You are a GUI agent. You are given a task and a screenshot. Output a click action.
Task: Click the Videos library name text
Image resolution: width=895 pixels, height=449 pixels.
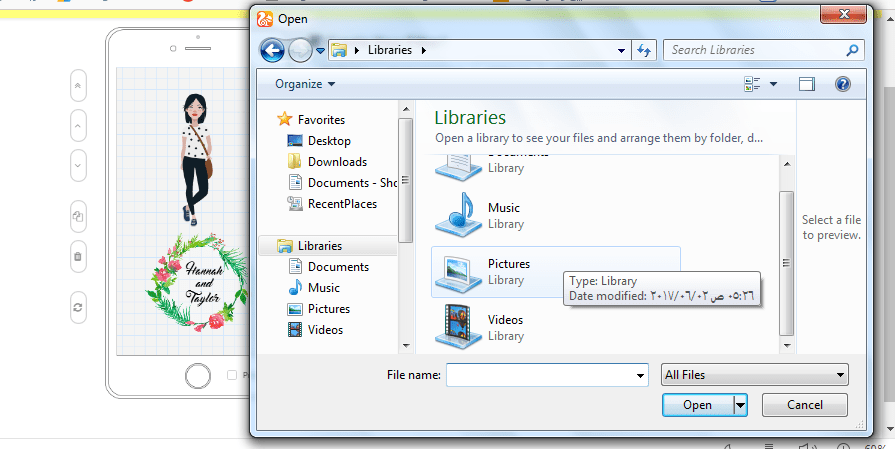[x=505, y=319]
